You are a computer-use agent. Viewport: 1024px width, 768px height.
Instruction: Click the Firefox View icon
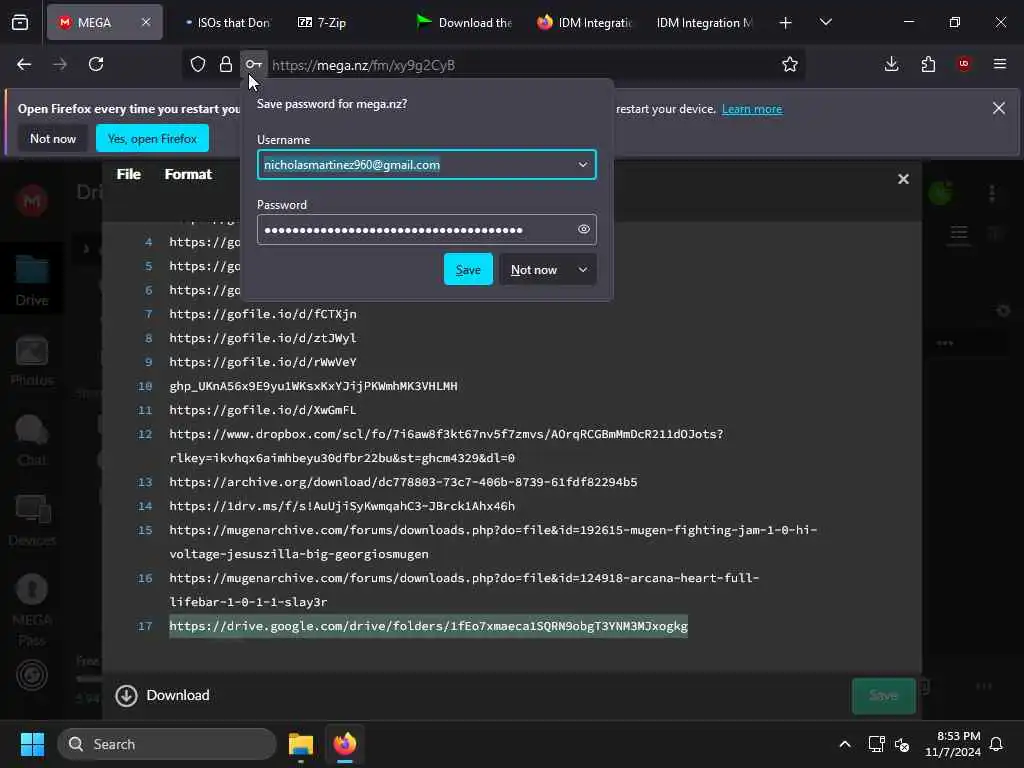[20, 22]
